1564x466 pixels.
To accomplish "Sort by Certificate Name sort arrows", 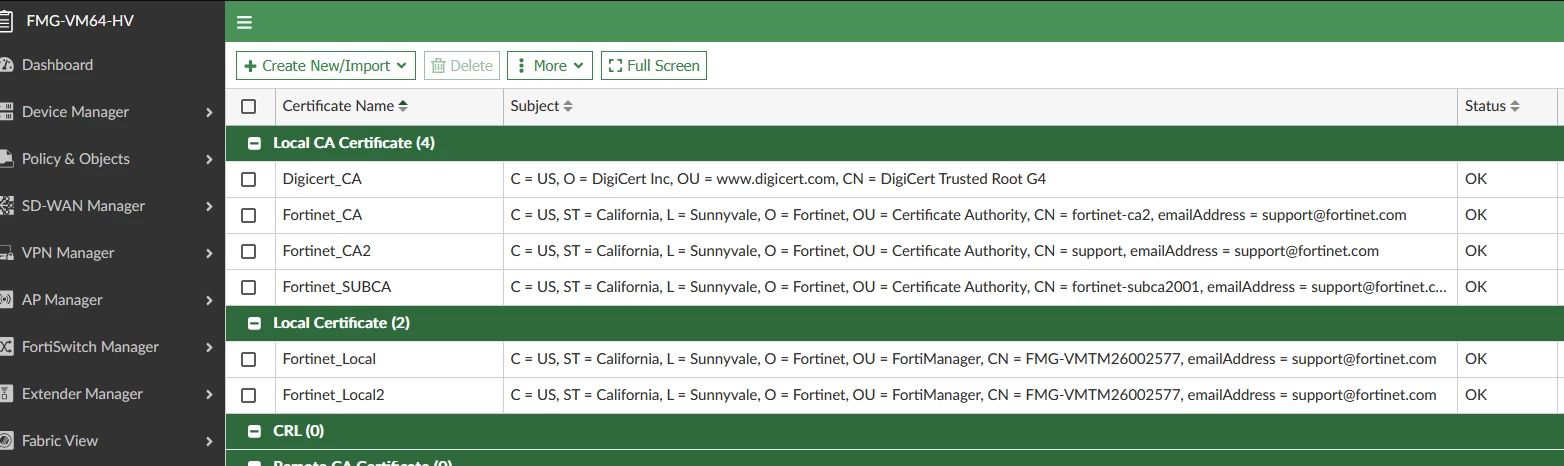I will [403, 106].
